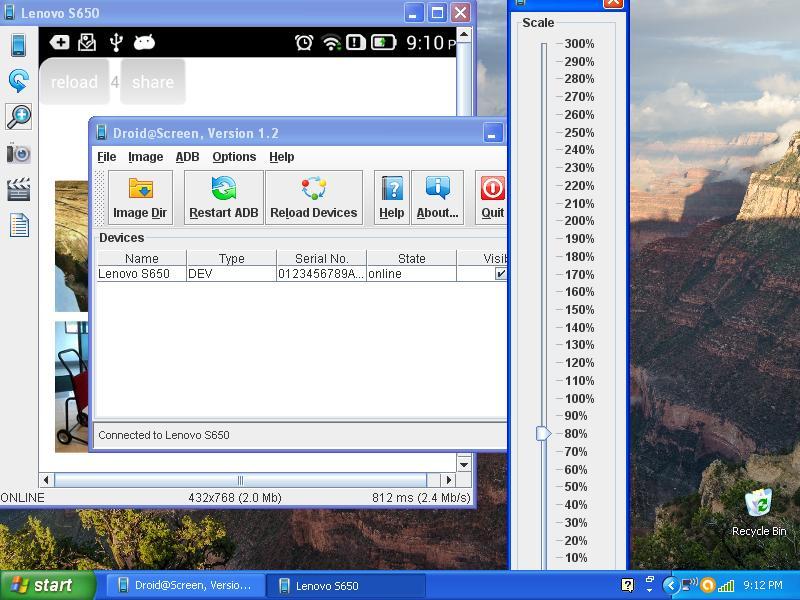Viewport: 800px width, 600px height.
Task: Click the 10% label on the Scale slider
Action: pyautogui.click(x=576, y=558)
